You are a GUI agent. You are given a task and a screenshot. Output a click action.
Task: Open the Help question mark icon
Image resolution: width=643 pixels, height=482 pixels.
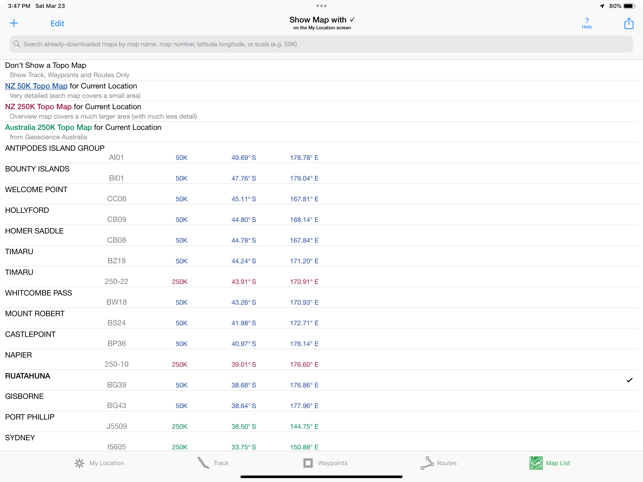(x=587, y=22)
